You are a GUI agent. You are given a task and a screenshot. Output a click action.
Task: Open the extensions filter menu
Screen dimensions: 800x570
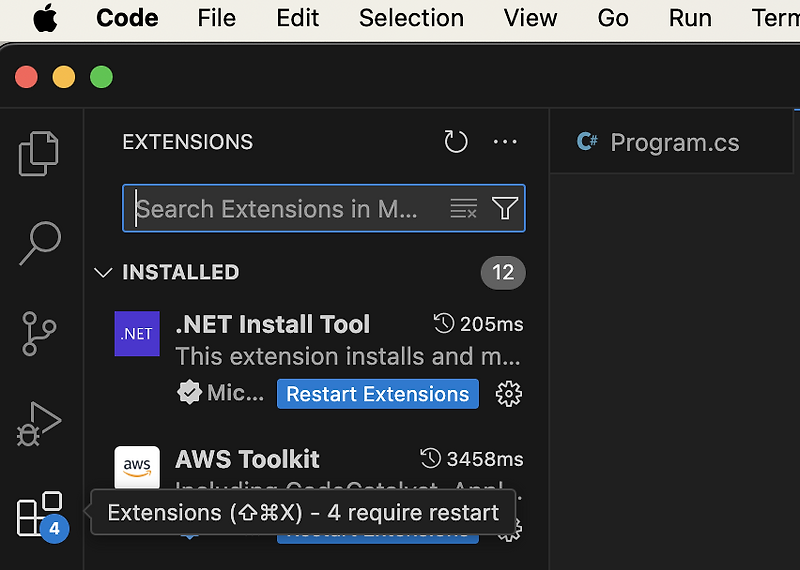pos(505,208)
